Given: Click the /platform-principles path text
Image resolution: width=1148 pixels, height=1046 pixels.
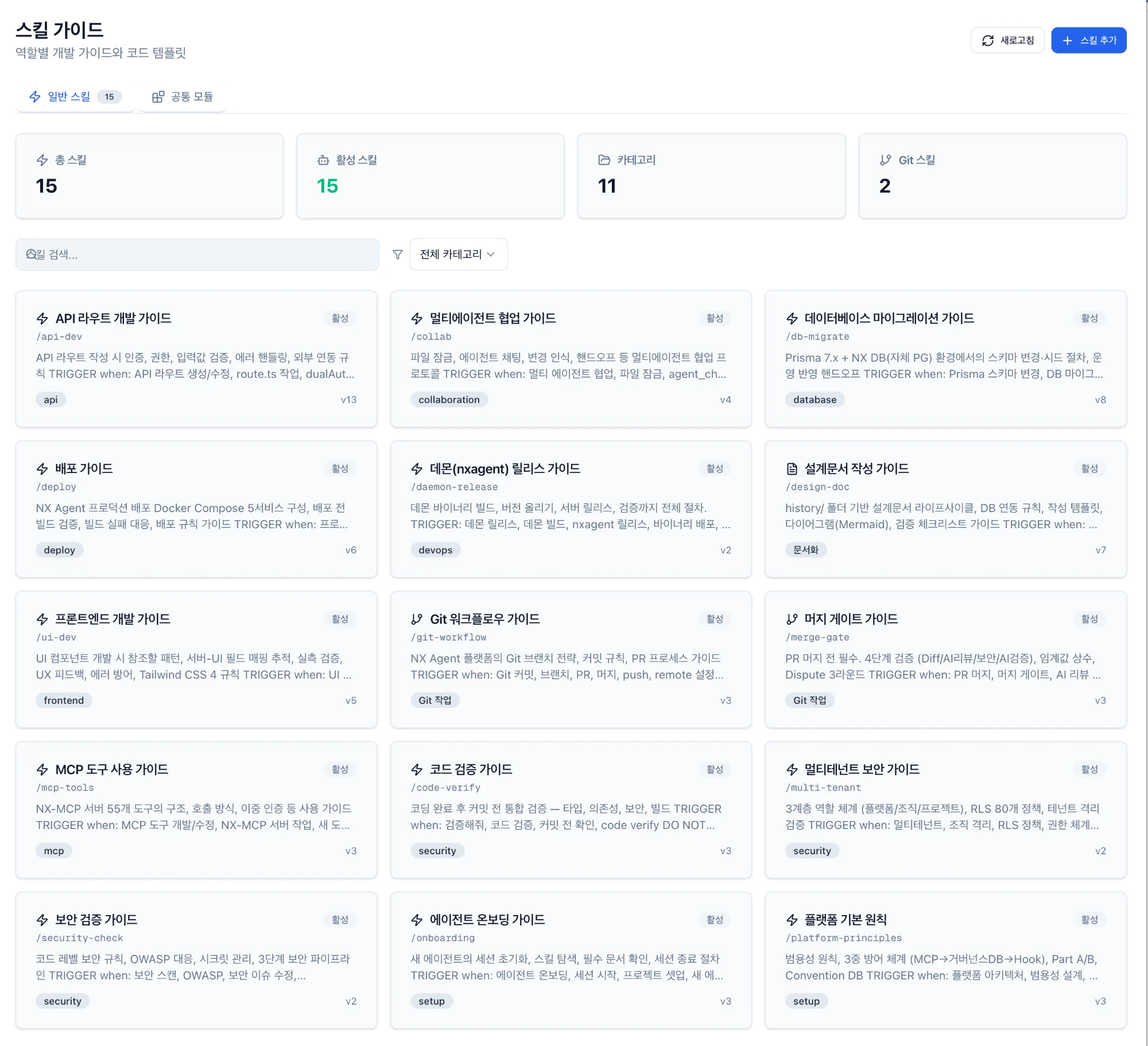Looking at the screenshot, I should click(843, 938).
